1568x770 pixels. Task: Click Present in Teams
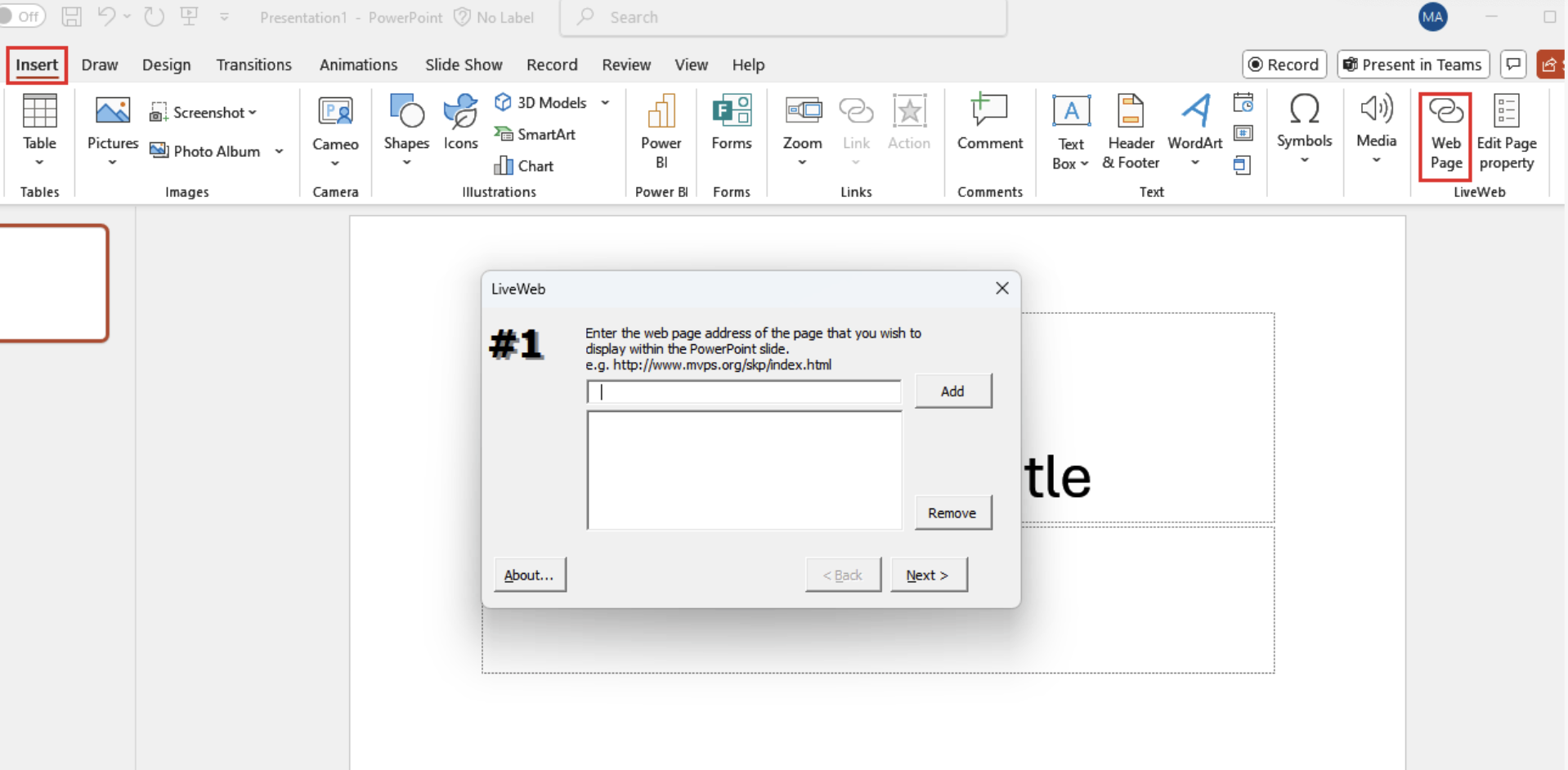pos(1413,64)
